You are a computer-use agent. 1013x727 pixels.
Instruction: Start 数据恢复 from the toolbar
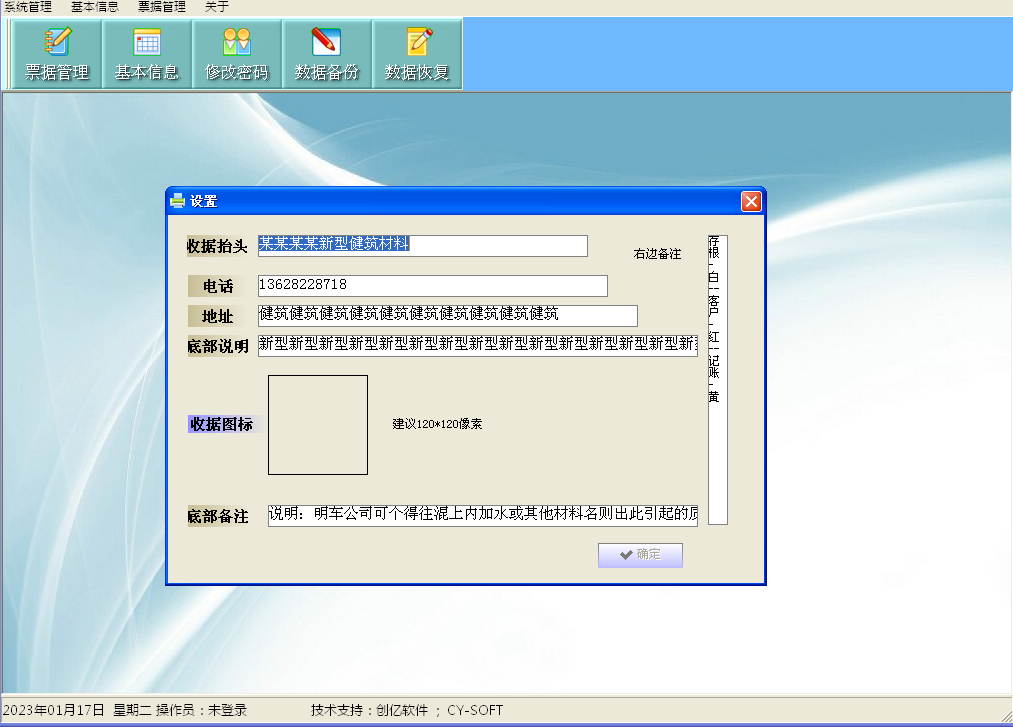click(417, 54)
